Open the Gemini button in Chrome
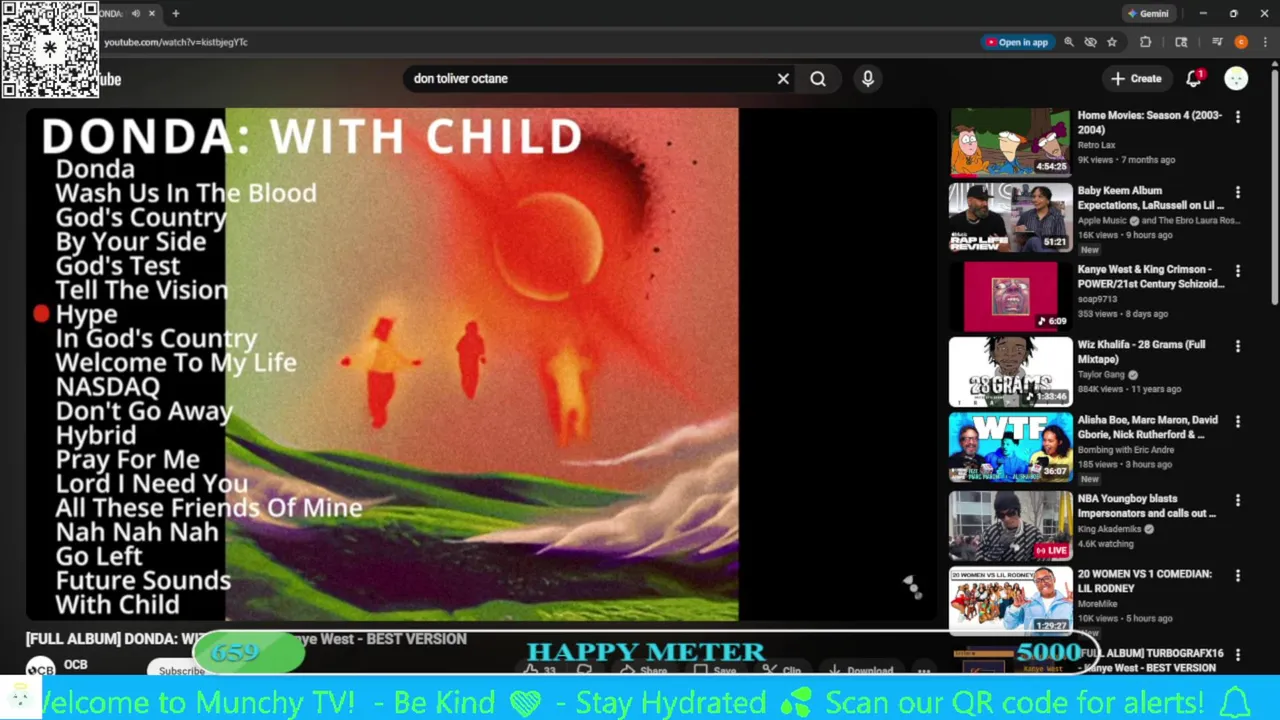The height and width of the screenshot is (720, 1280). (1148, 13)
